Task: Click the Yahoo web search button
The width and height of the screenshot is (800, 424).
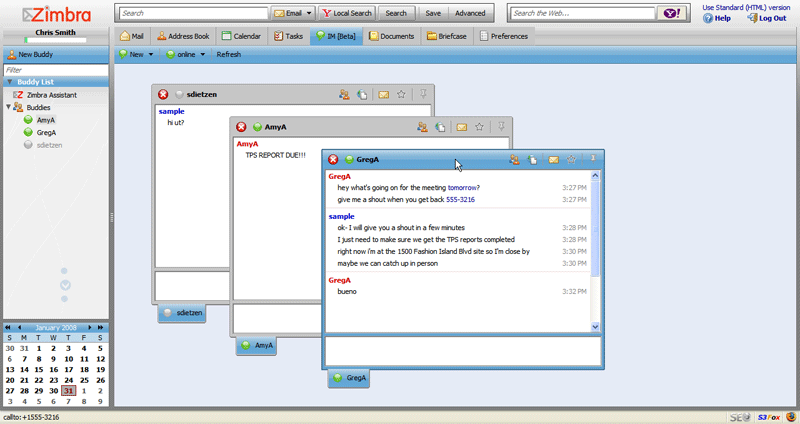Action: pyautogui.click(x=672, y=13)
